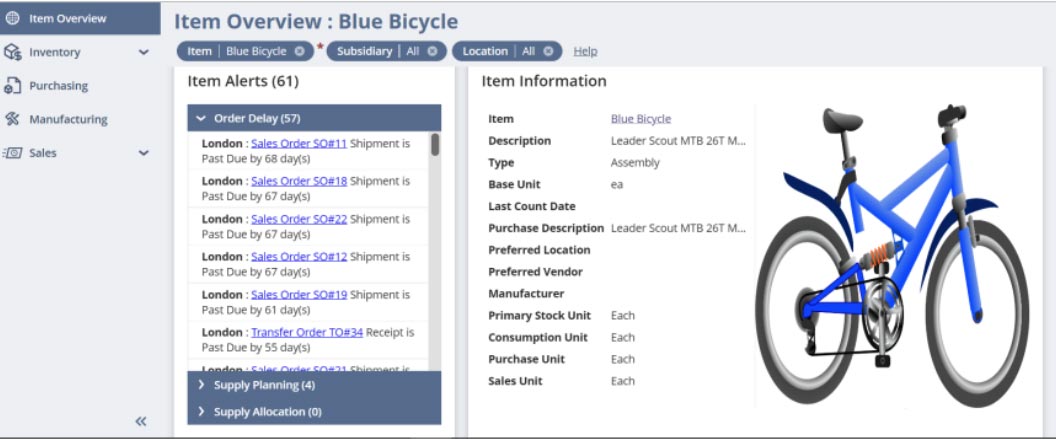Click the Item Alerts list scrollbar
The height and width of the screenshot is (439, 1056).
click(x=435, y=146)
